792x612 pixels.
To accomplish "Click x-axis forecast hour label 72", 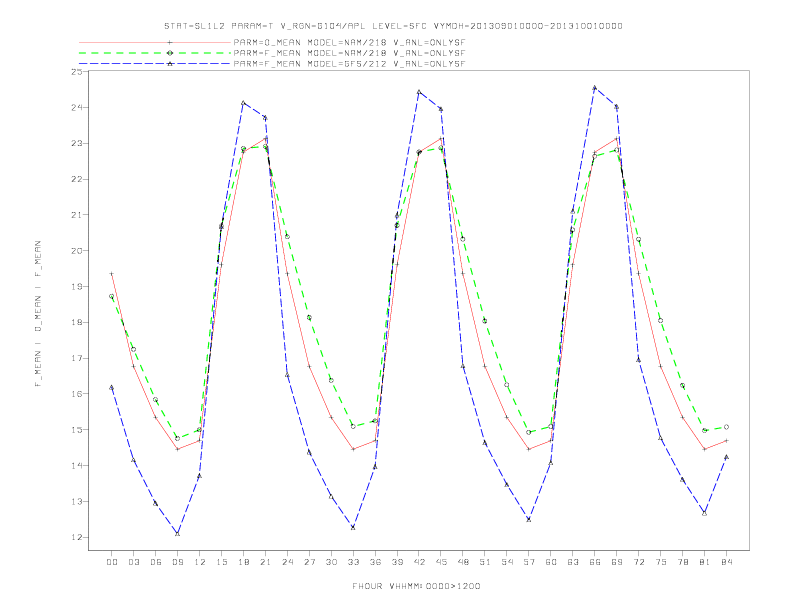I will pos(638,562).
